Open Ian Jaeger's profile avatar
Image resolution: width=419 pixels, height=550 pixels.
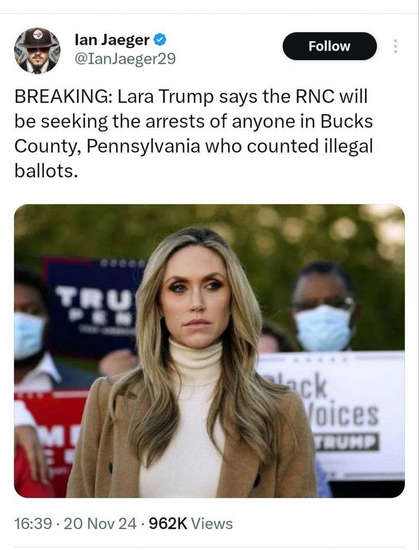pos(37,51)
